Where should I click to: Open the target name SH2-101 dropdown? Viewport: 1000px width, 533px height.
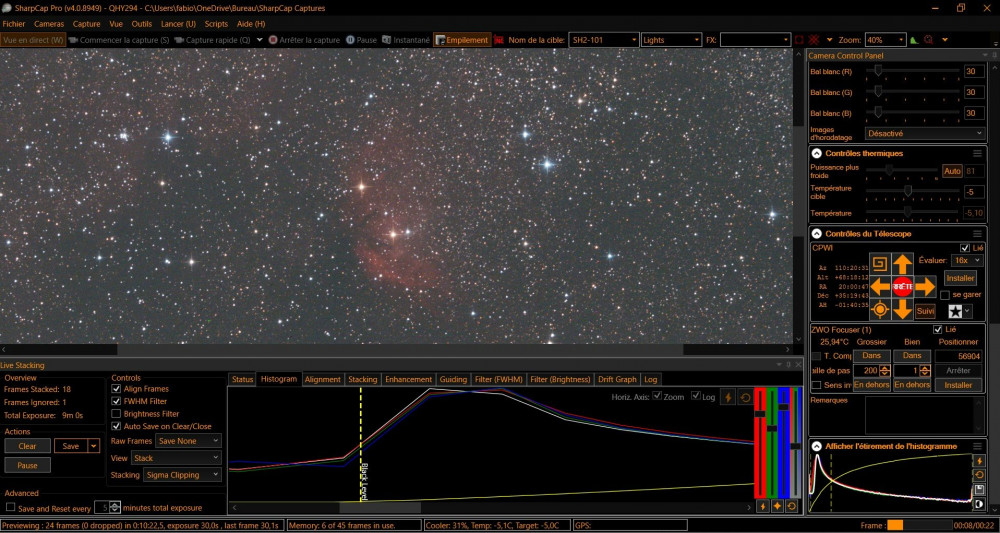point(603,40)
